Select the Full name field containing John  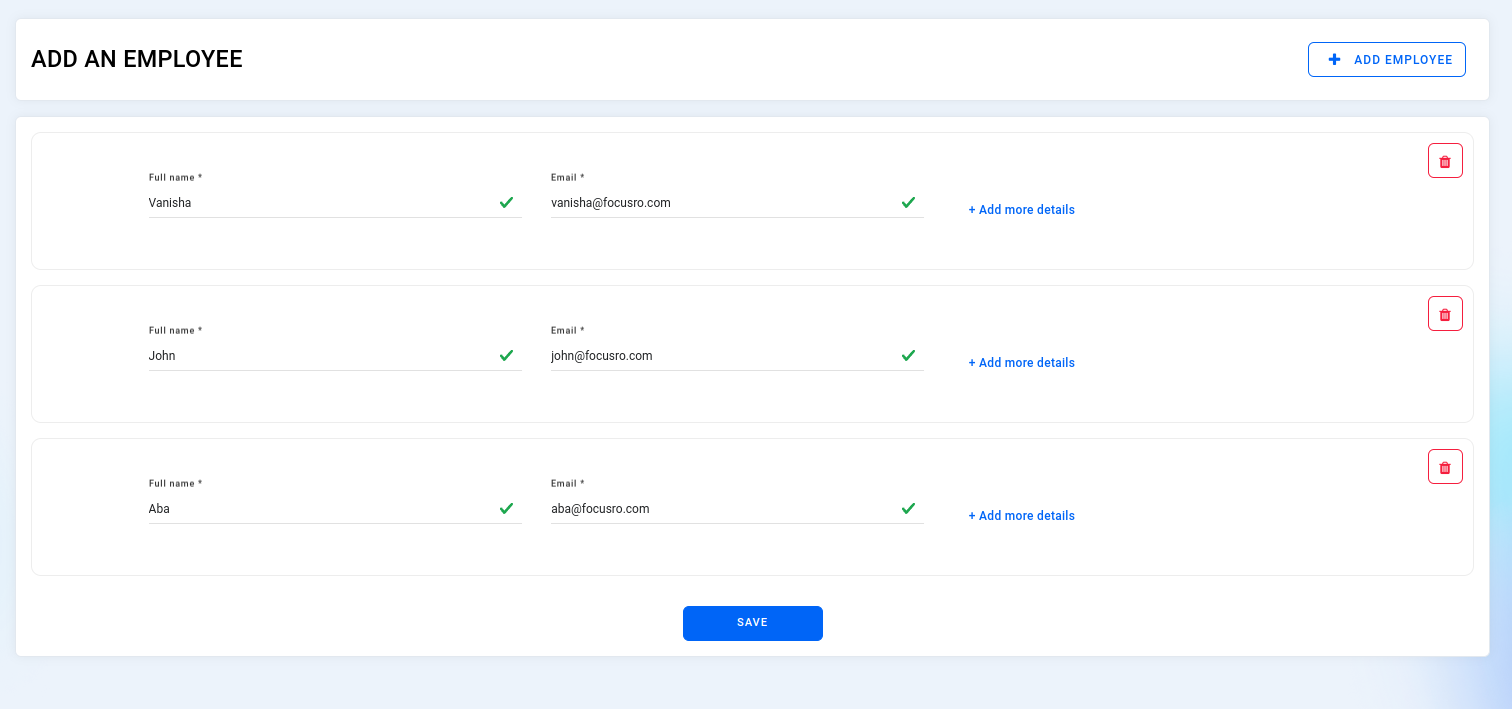click(x=320, y=356)
